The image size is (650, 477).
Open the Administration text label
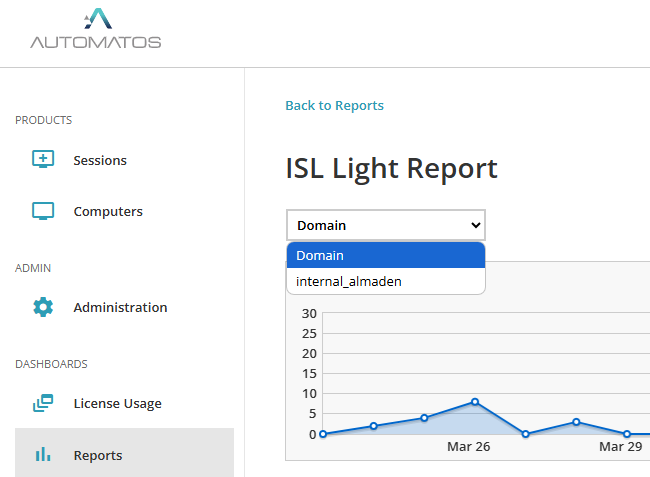click(120, 307)
